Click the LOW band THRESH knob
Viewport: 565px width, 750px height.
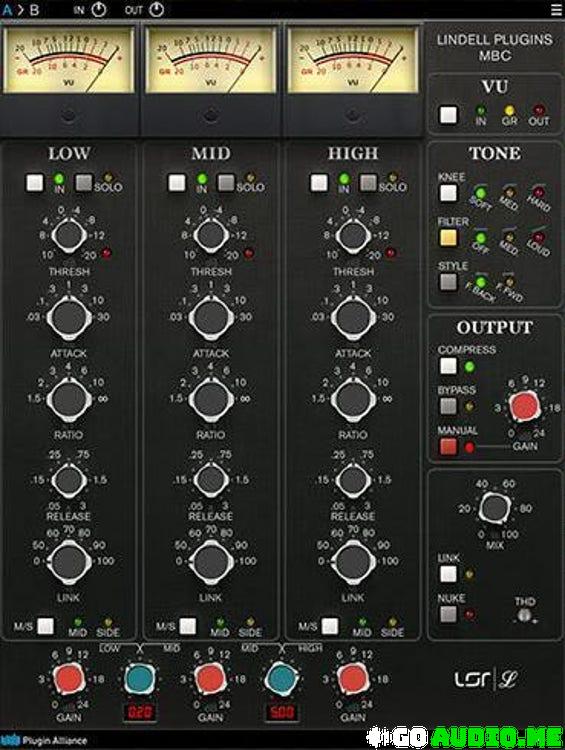[x=69, y=235]
